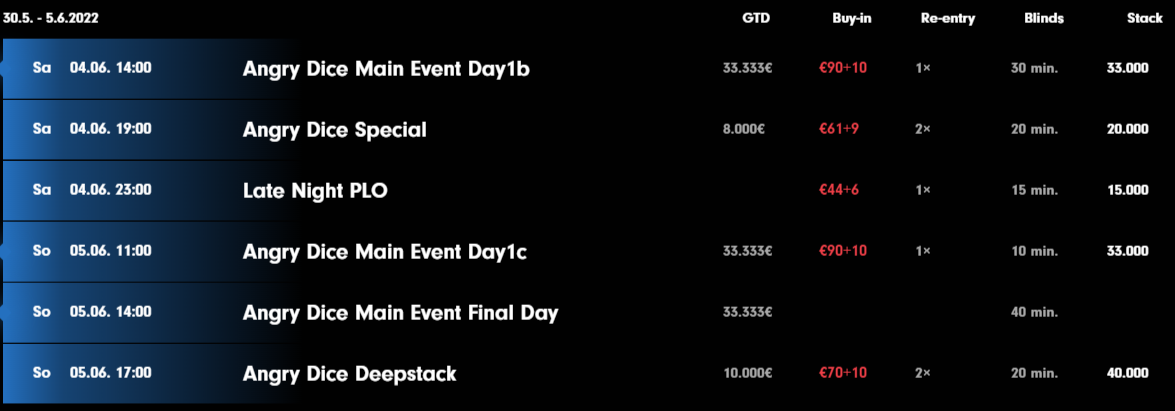The width and height of the screenshot is (1175, 411).
Task: Click the 40.000 stack value
Action: pyautogui.click(x=1128, y=373)
